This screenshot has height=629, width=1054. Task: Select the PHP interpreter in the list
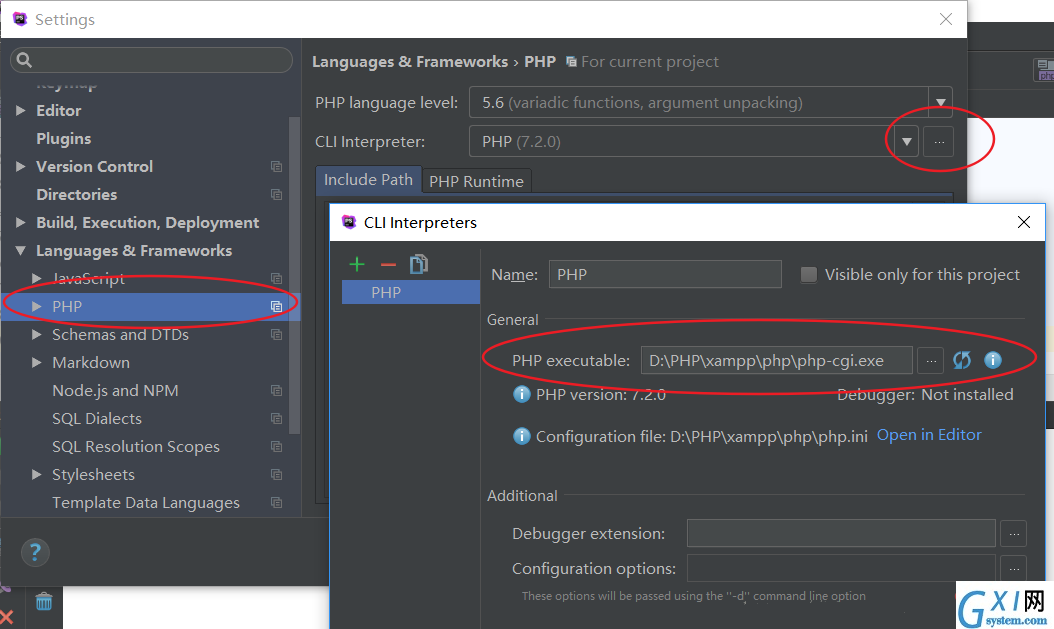[411, 292]
